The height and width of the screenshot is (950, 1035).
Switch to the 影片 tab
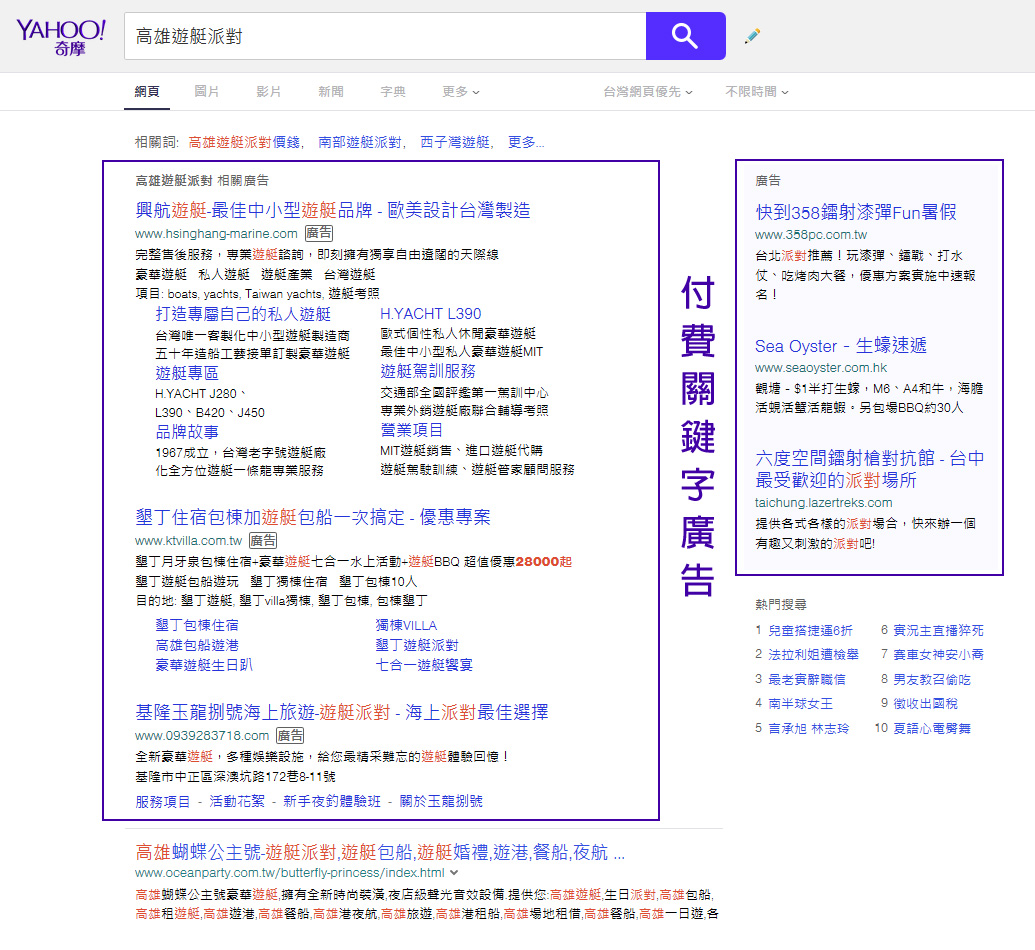tap(269, 92)
